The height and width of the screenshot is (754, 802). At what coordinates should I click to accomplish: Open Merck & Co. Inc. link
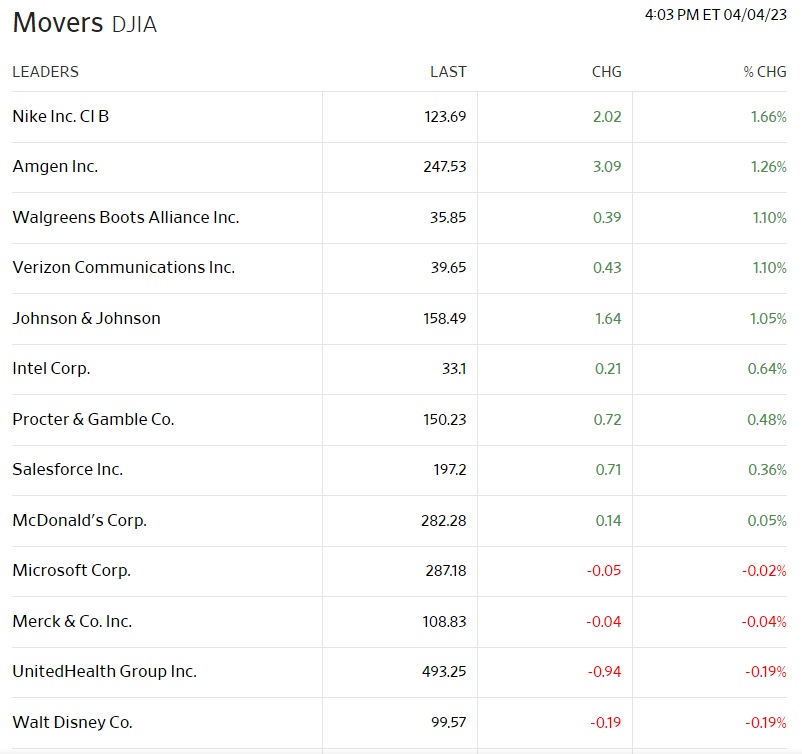[72, 622]
